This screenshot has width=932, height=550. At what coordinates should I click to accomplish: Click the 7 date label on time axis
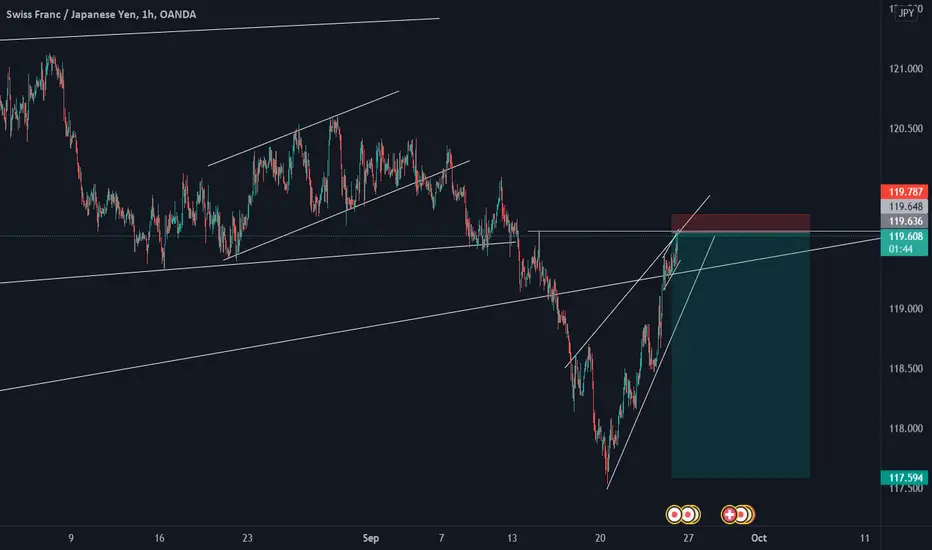tap(441, 538)
